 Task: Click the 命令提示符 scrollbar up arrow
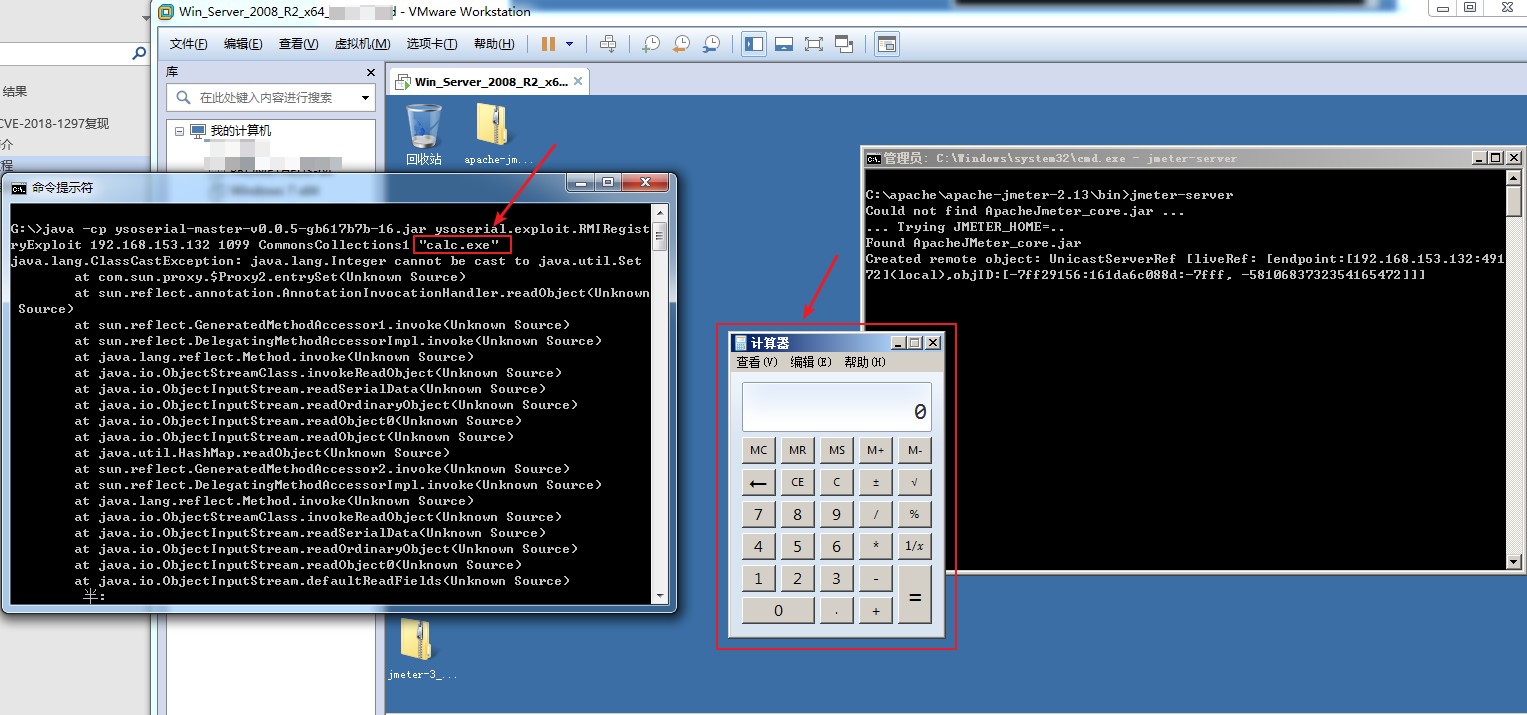660,212
